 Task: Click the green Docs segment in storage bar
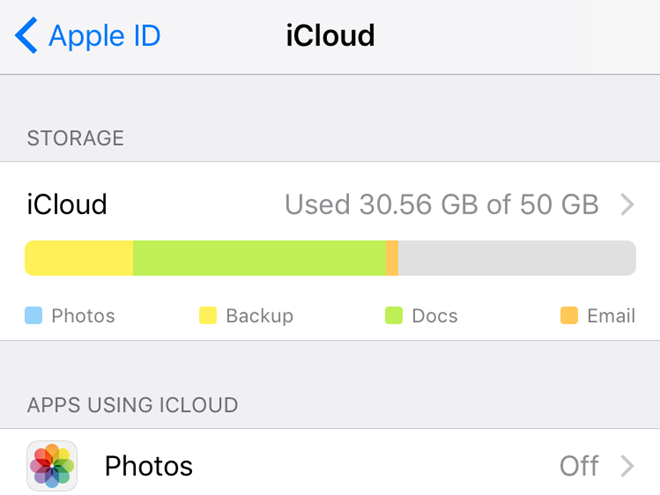pyautogui.click(x=259, y=258)
